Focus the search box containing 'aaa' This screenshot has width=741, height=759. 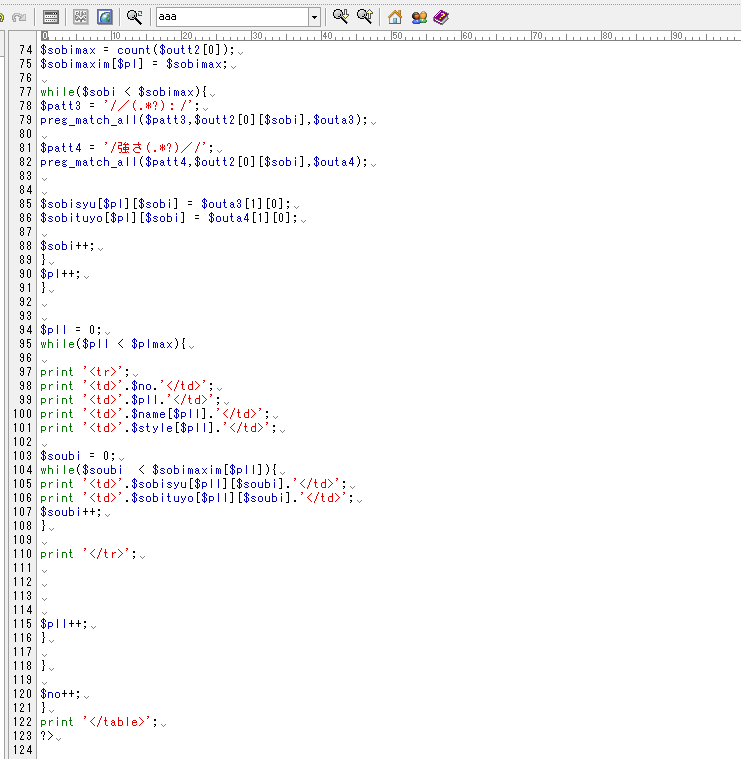click(x=232, y=17)
